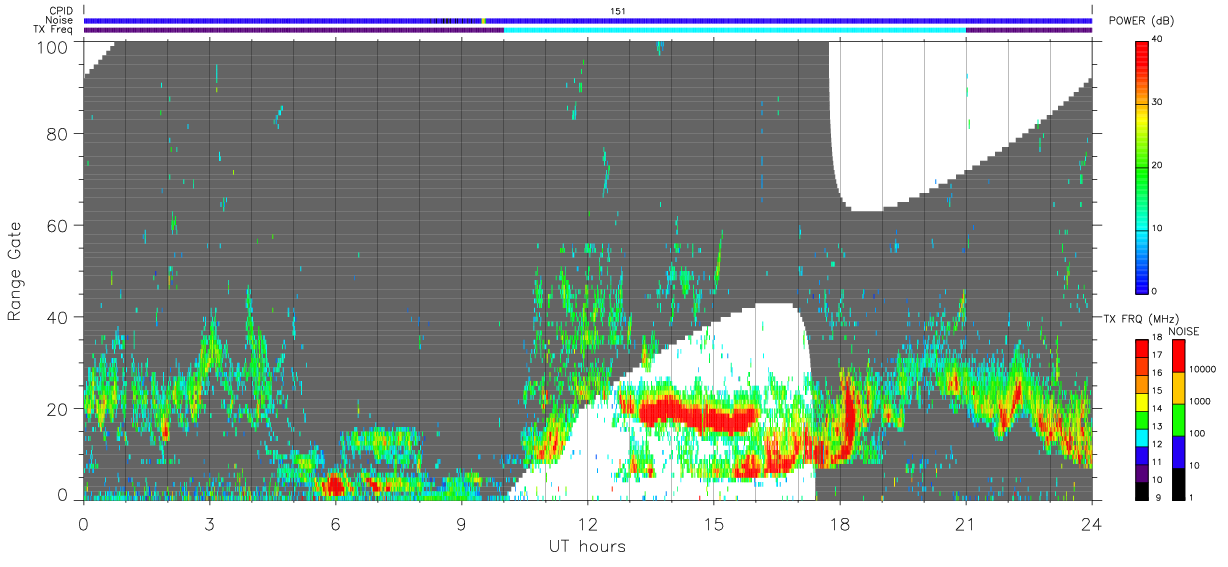The height and width of the screenshot is (567, 1228).
Task: Click the 12 tick on the UT hours axis
Action: click(587, 523)
